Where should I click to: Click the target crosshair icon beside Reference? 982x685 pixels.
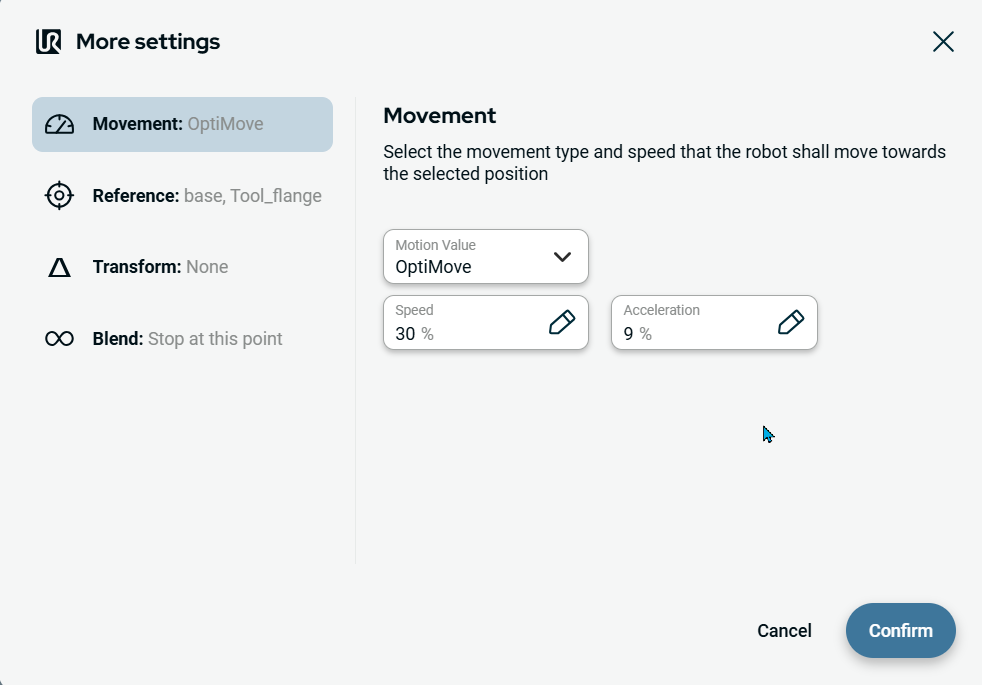60,196
